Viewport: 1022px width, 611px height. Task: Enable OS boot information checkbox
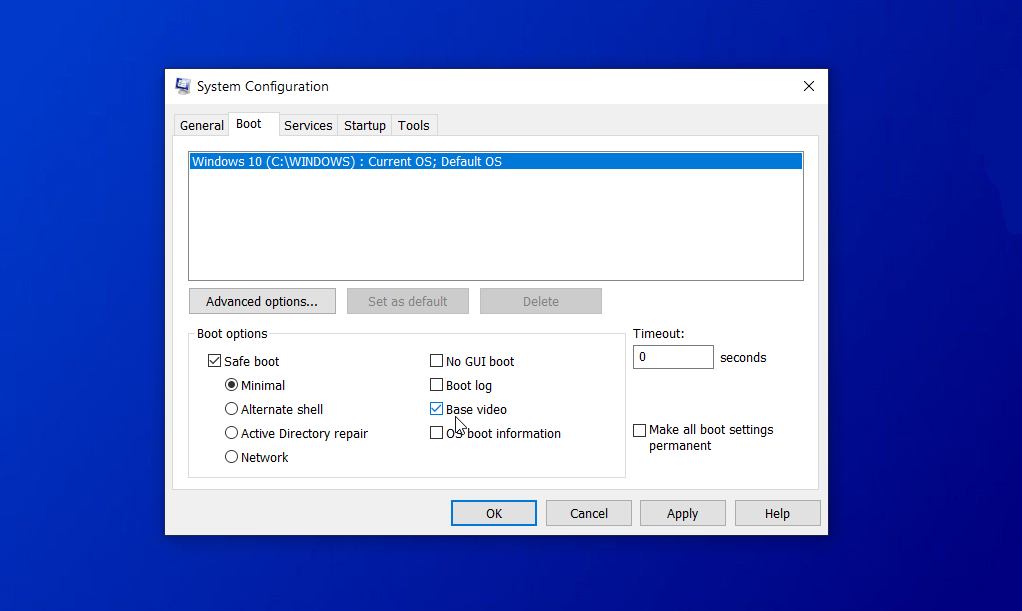pyautogui.click(x=437, y=433)
